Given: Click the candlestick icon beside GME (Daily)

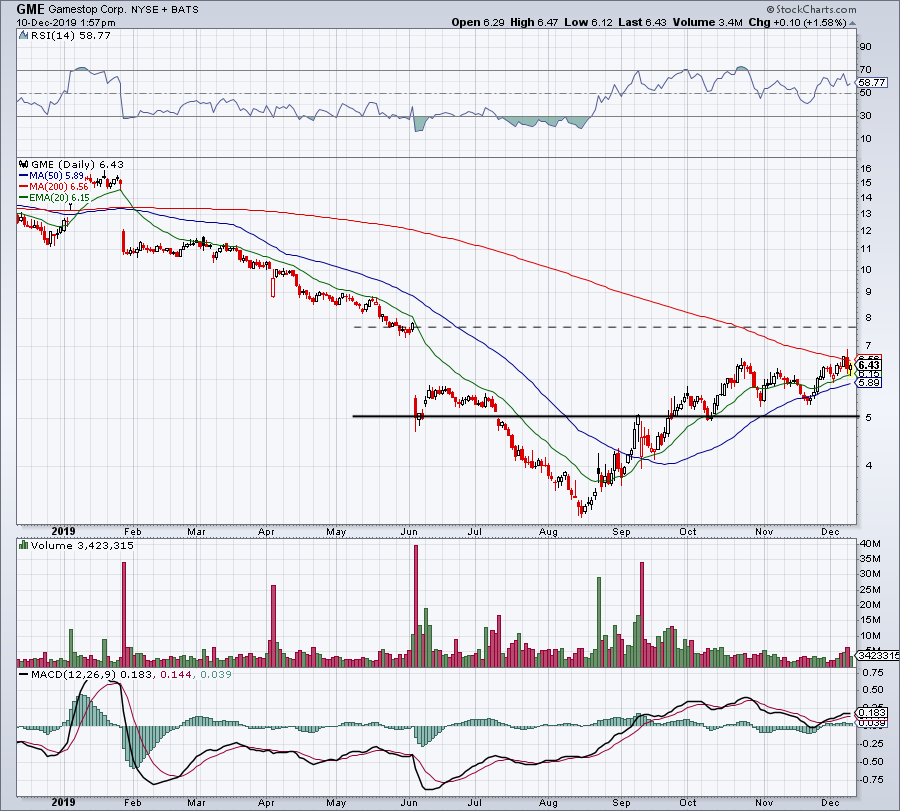Looking at the screenshot, I should [24, 164].
